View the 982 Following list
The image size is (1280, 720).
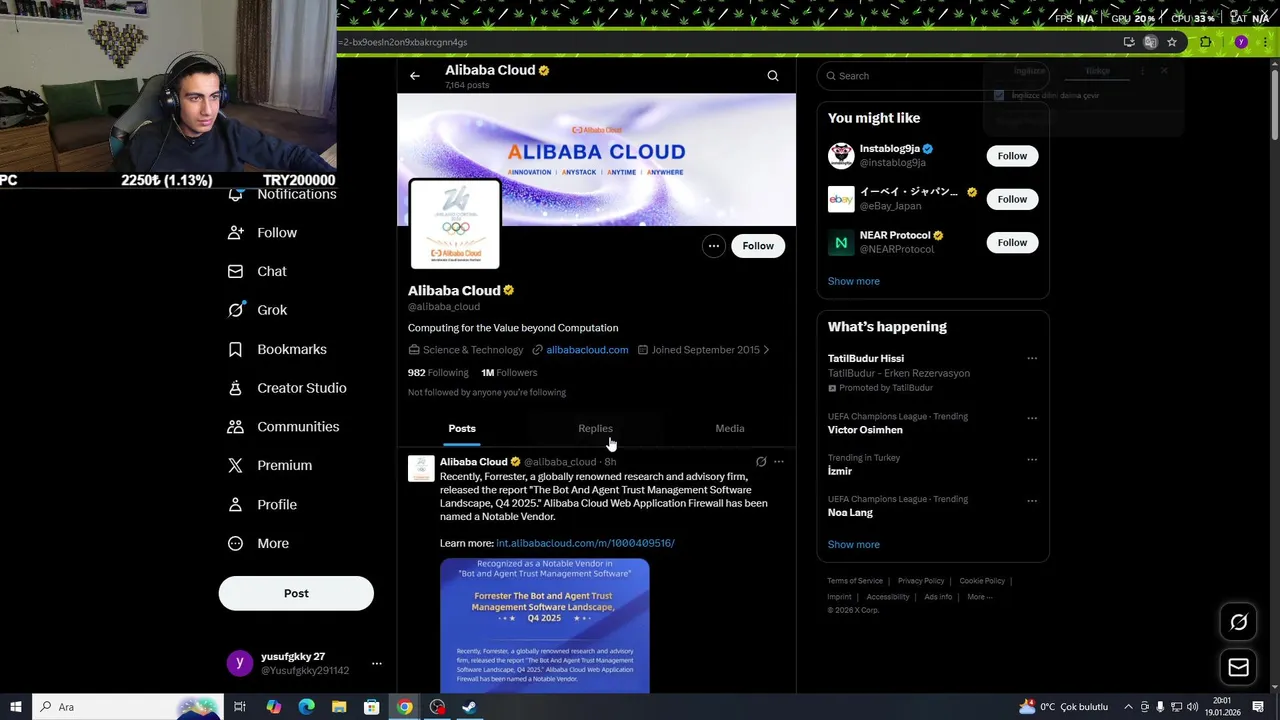438,372
